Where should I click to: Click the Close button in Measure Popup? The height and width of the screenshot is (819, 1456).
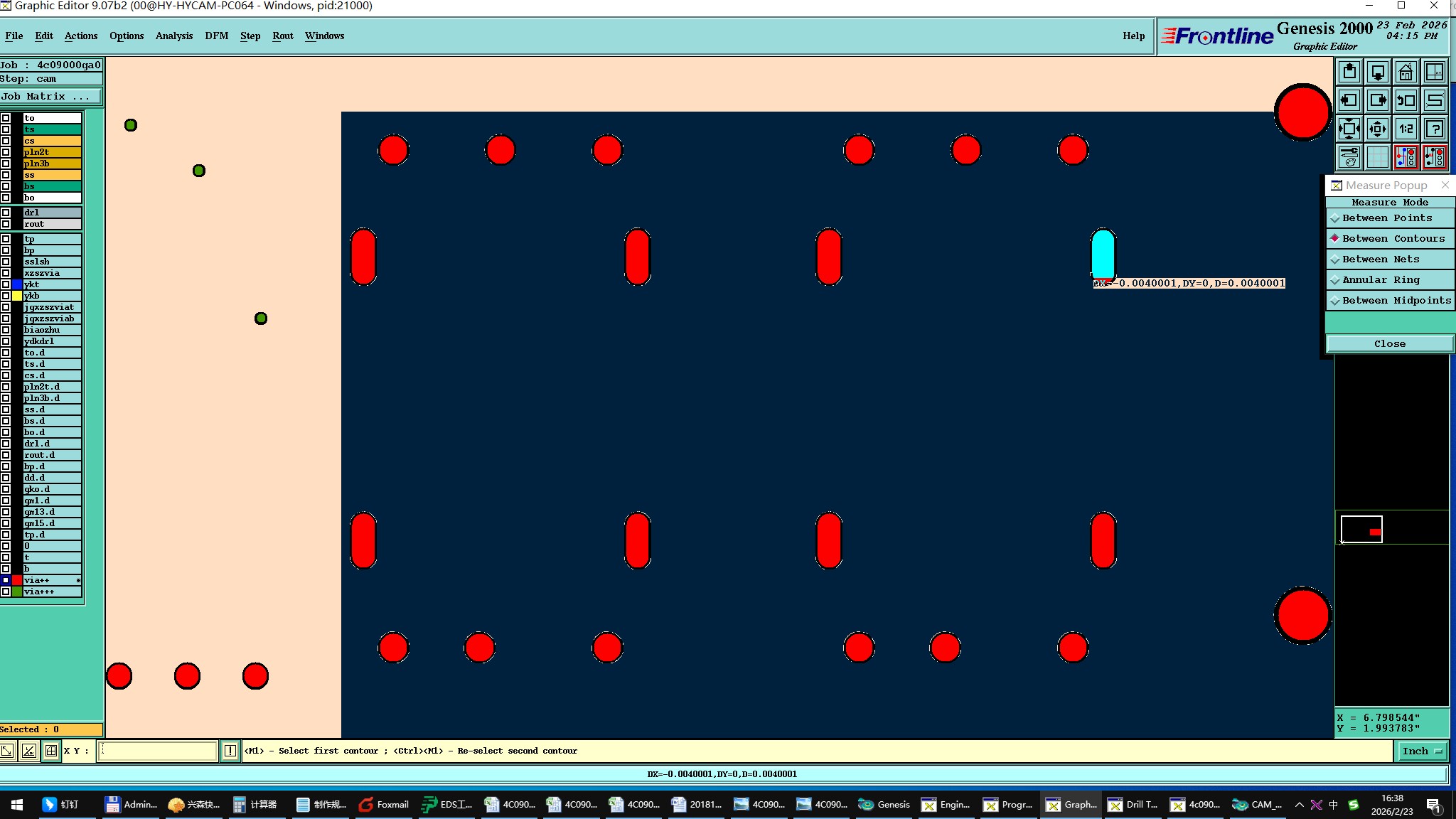1389,344
